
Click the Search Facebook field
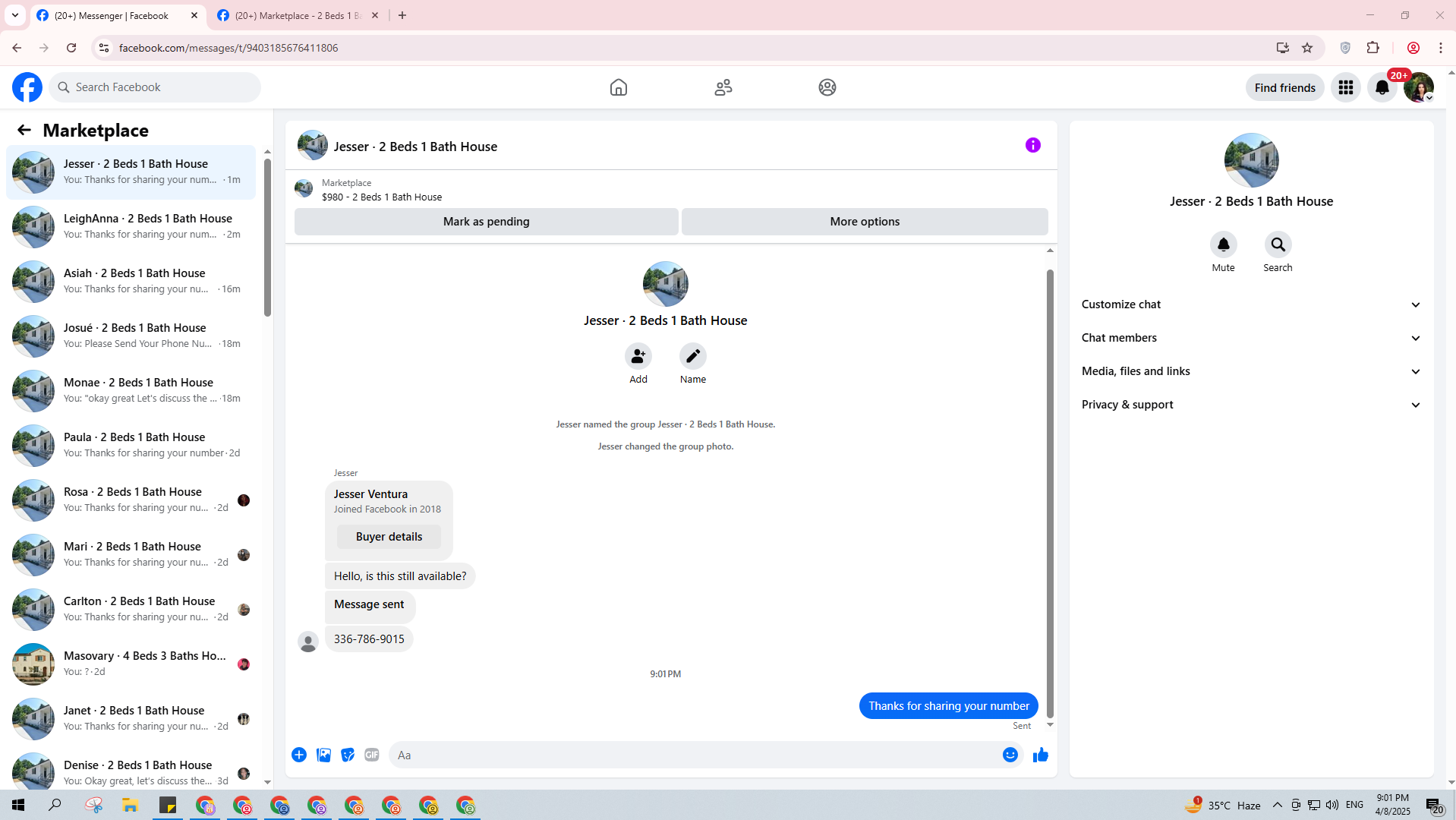156,87
